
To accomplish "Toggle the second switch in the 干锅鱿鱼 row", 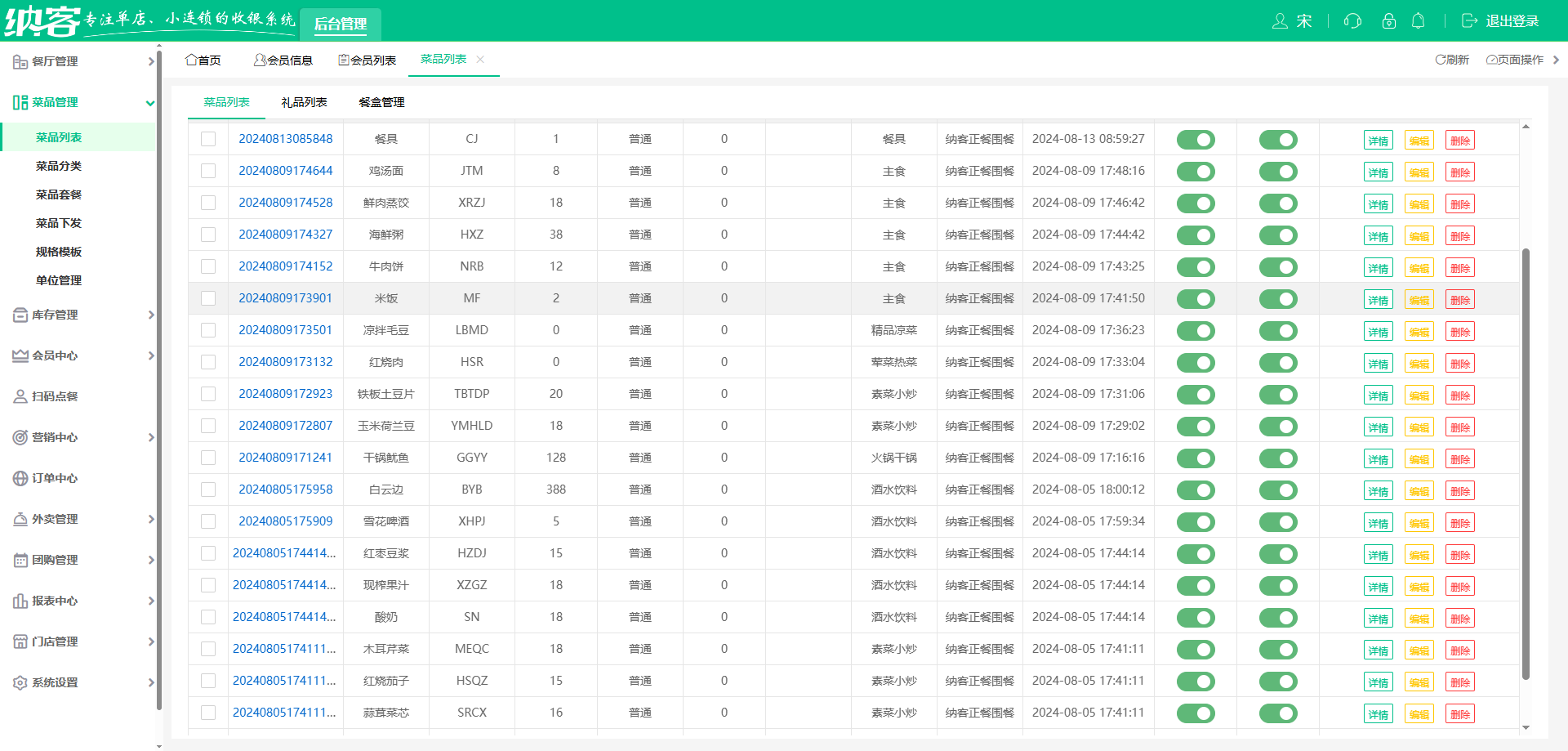I will click(x=1278, y=458).
